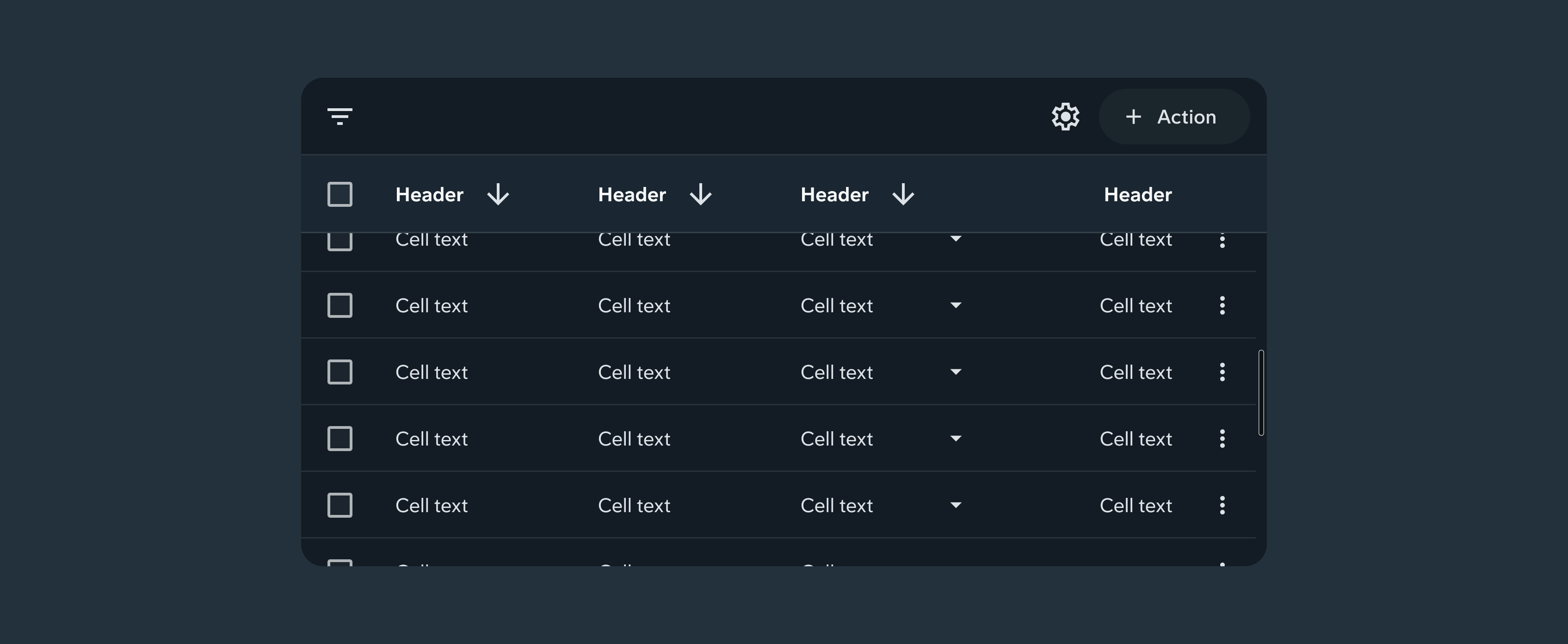Viewport: 1568px width, 644px height.
Task: Open table settings via the gear icon
Action: pyautogui.click(x=1065, y=116)
